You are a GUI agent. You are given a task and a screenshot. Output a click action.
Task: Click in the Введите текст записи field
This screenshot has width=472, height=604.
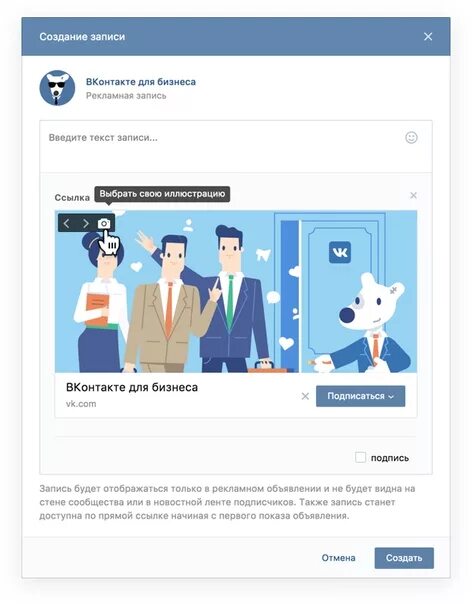(236, 146)
